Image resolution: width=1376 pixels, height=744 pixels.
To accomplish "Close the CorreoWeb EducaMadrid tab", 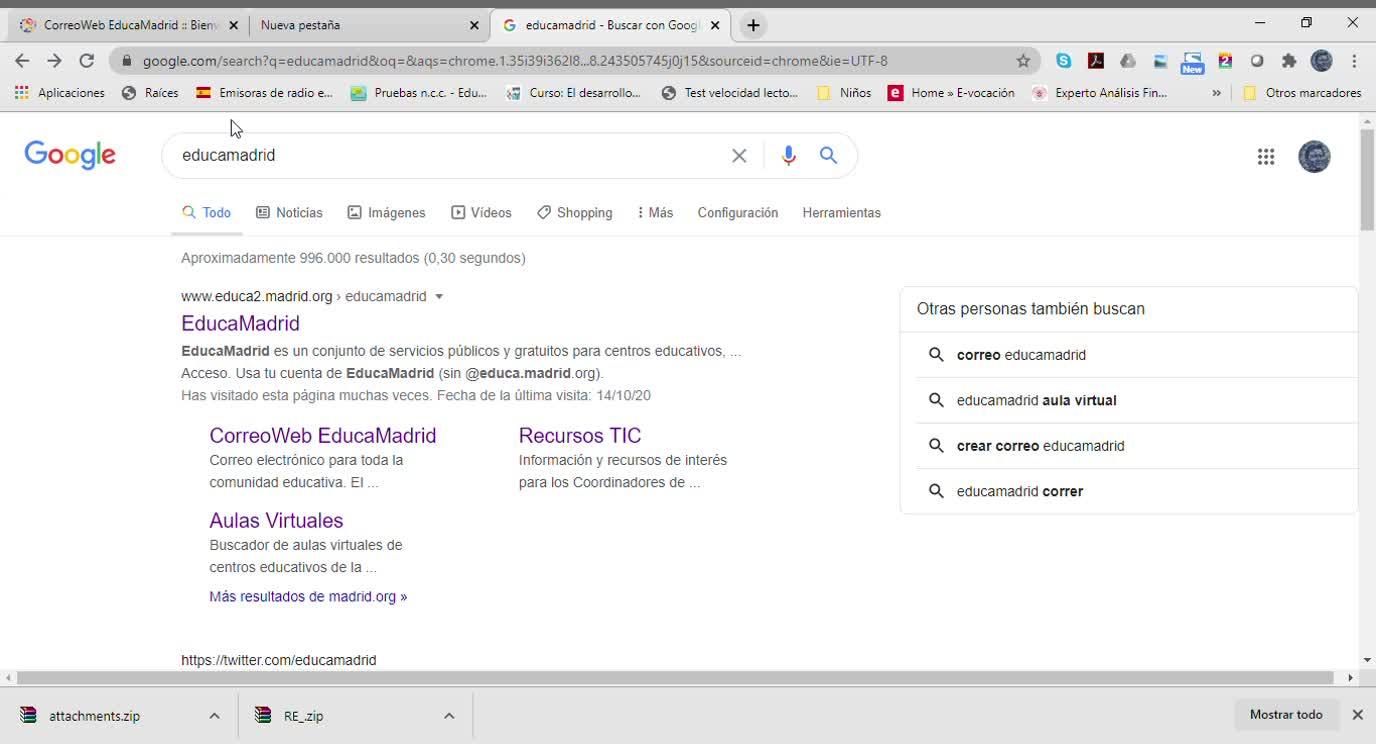I will pos(233,25).
